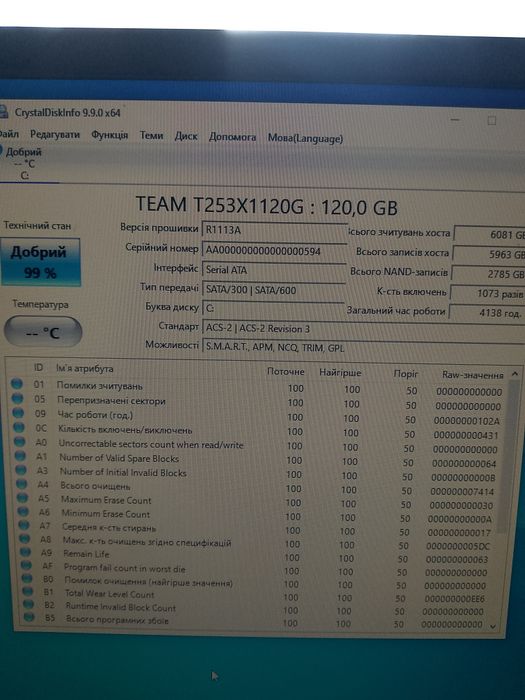Select the Total Wear Level Count row
Screen dimensions: 525x700
point(254,595)
